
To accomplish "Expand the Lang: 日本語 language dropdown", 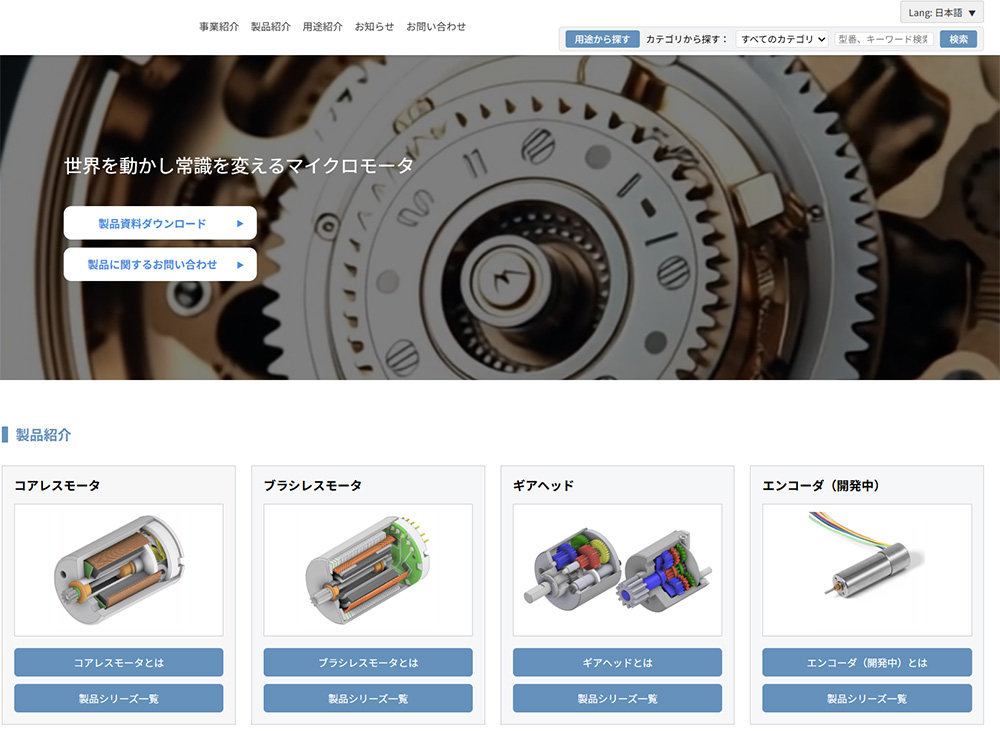I will point(941,13).
